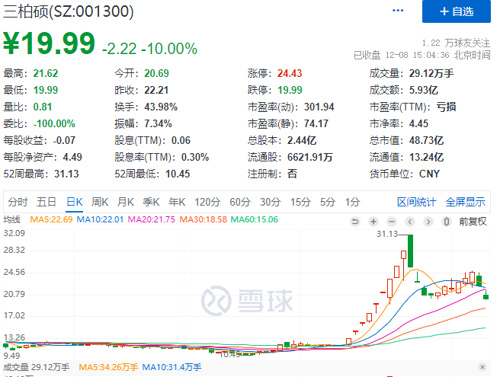The image size is (500, 377).
Task: Open the 五日 five-day chart tab
Action: click(46, 202)
